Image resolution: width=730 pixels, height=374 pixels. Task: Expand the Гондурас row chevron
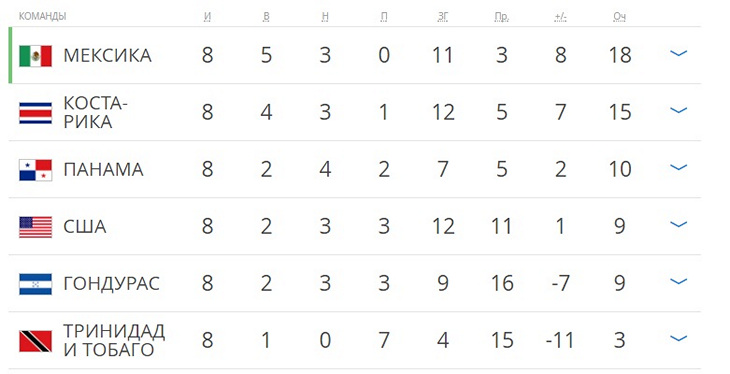[678, 282]
